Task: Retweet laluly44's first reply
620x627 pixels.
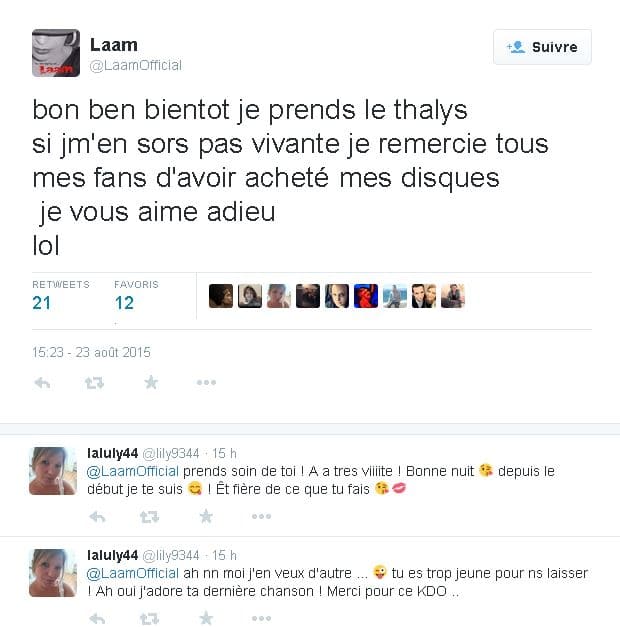Action: click(150, 517)
